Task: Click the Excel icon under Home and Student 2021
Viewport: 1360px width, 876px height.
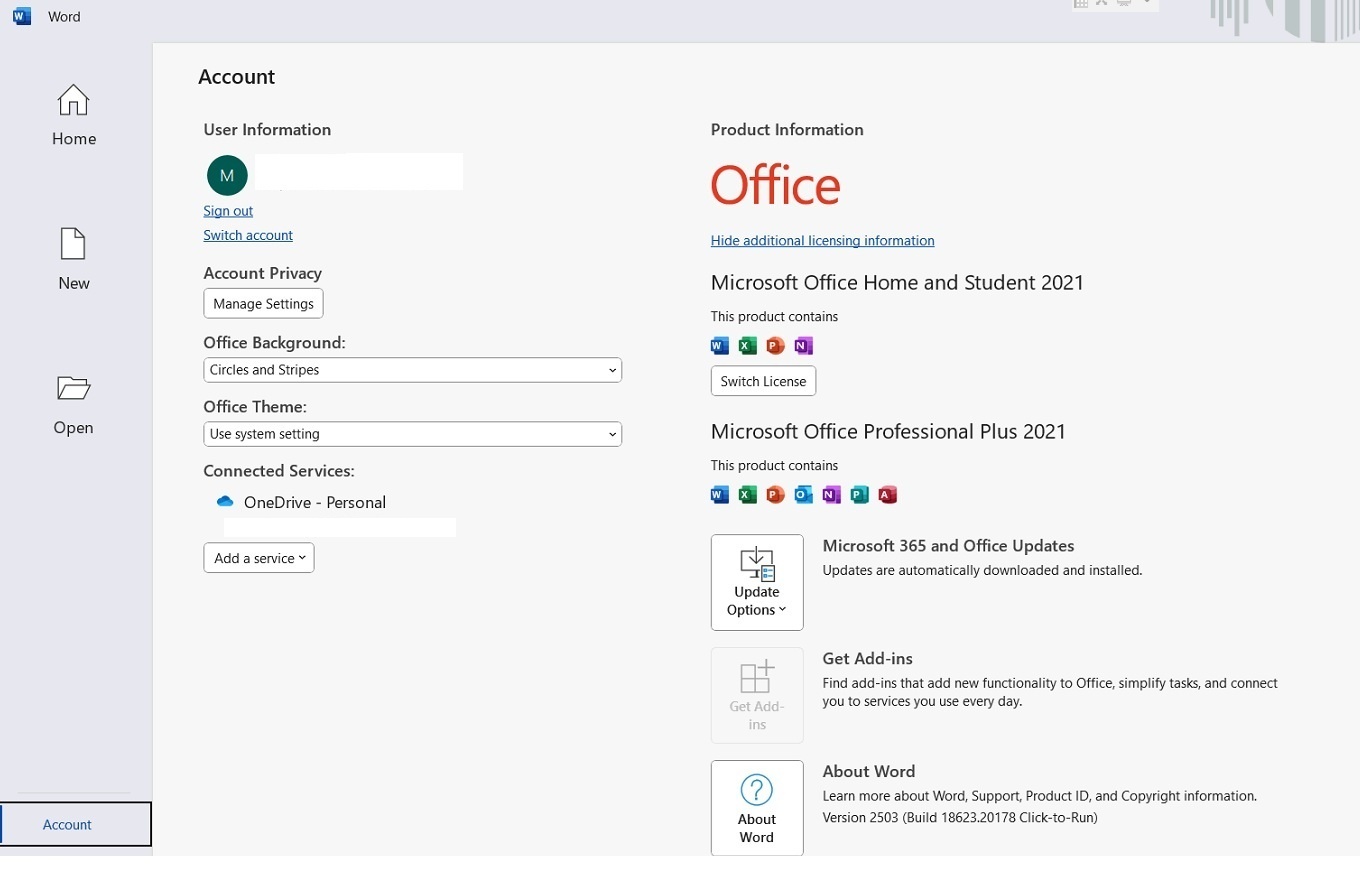Action: [748, 346]
